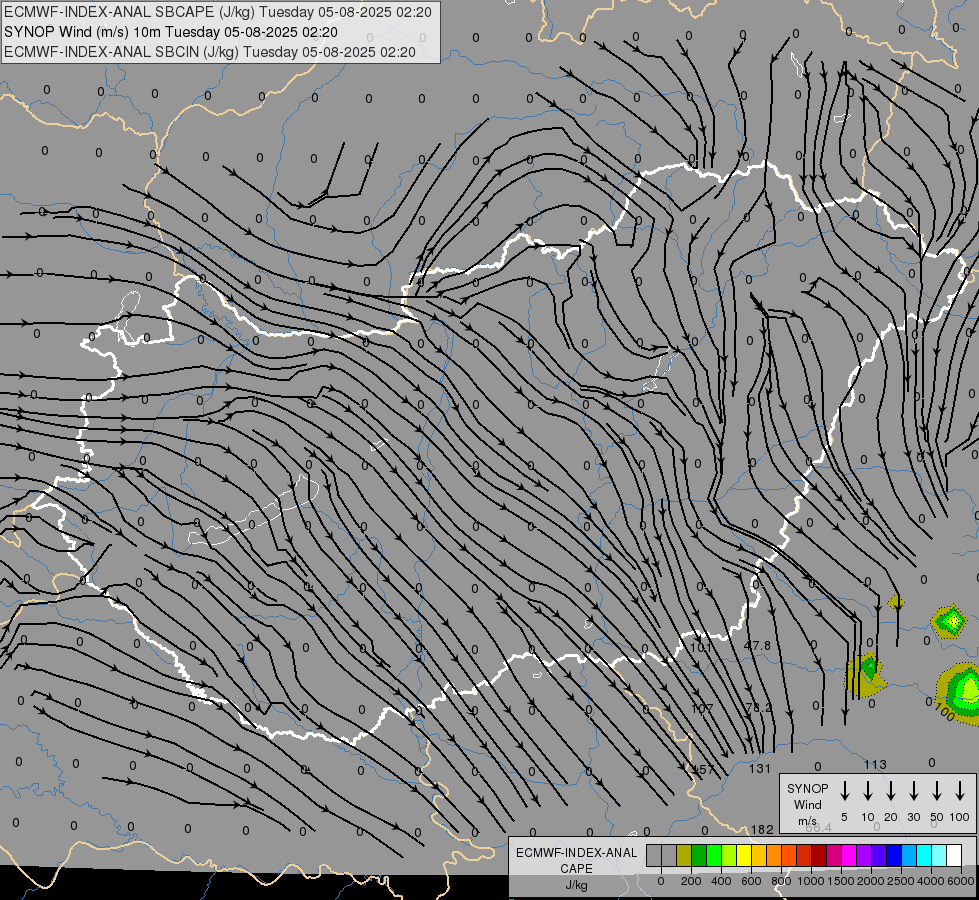Viewport: 979px width, 900px height.
Task: Click the "107" CAPE value on map
Action: click(702, 709)
